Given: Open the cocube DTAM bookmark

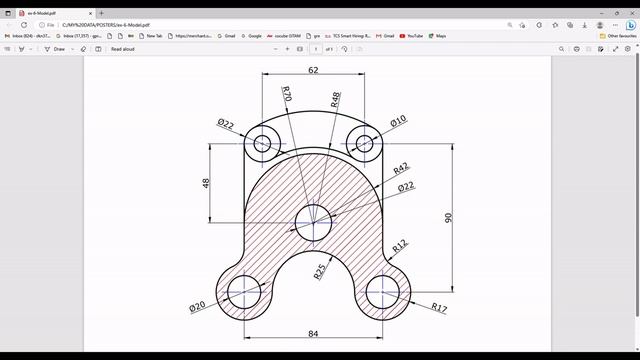Looking at the screenshot, I should [284, 36].
